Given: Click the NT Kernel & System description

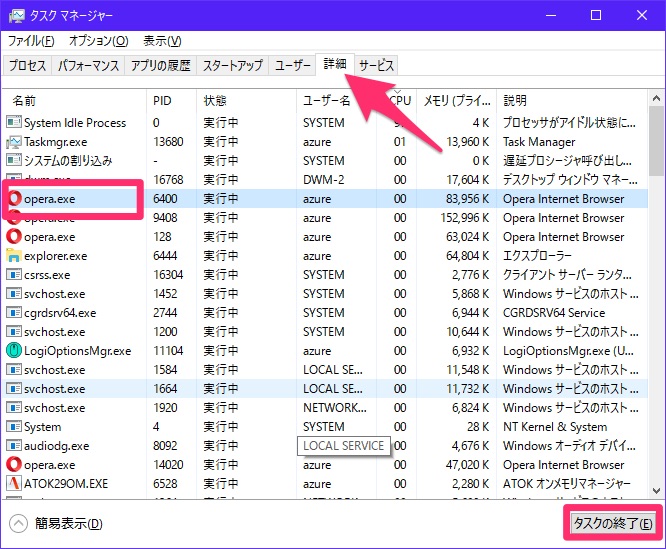Looking at the screenshot, I should point(555,427).
